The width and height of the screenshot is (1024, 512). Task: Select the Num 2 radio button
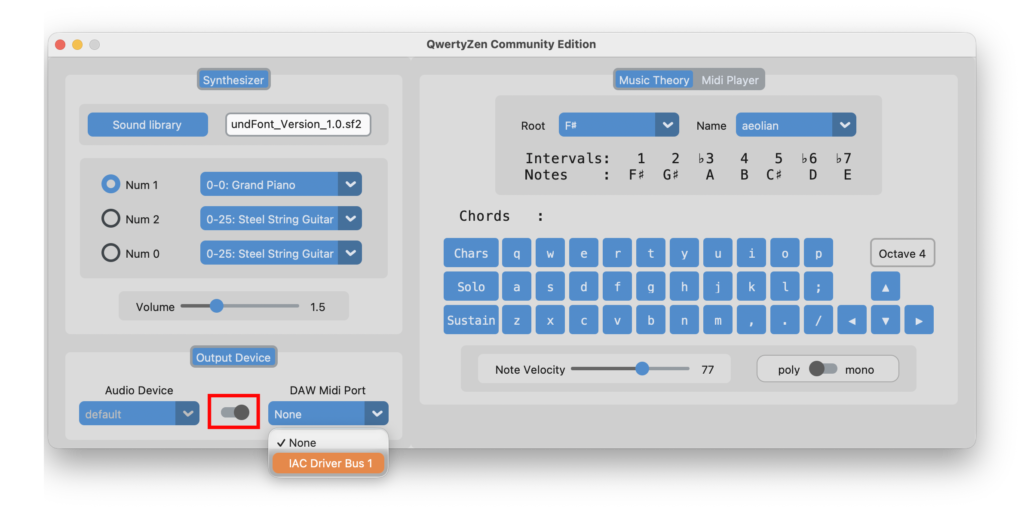click(x=111, y=219)
